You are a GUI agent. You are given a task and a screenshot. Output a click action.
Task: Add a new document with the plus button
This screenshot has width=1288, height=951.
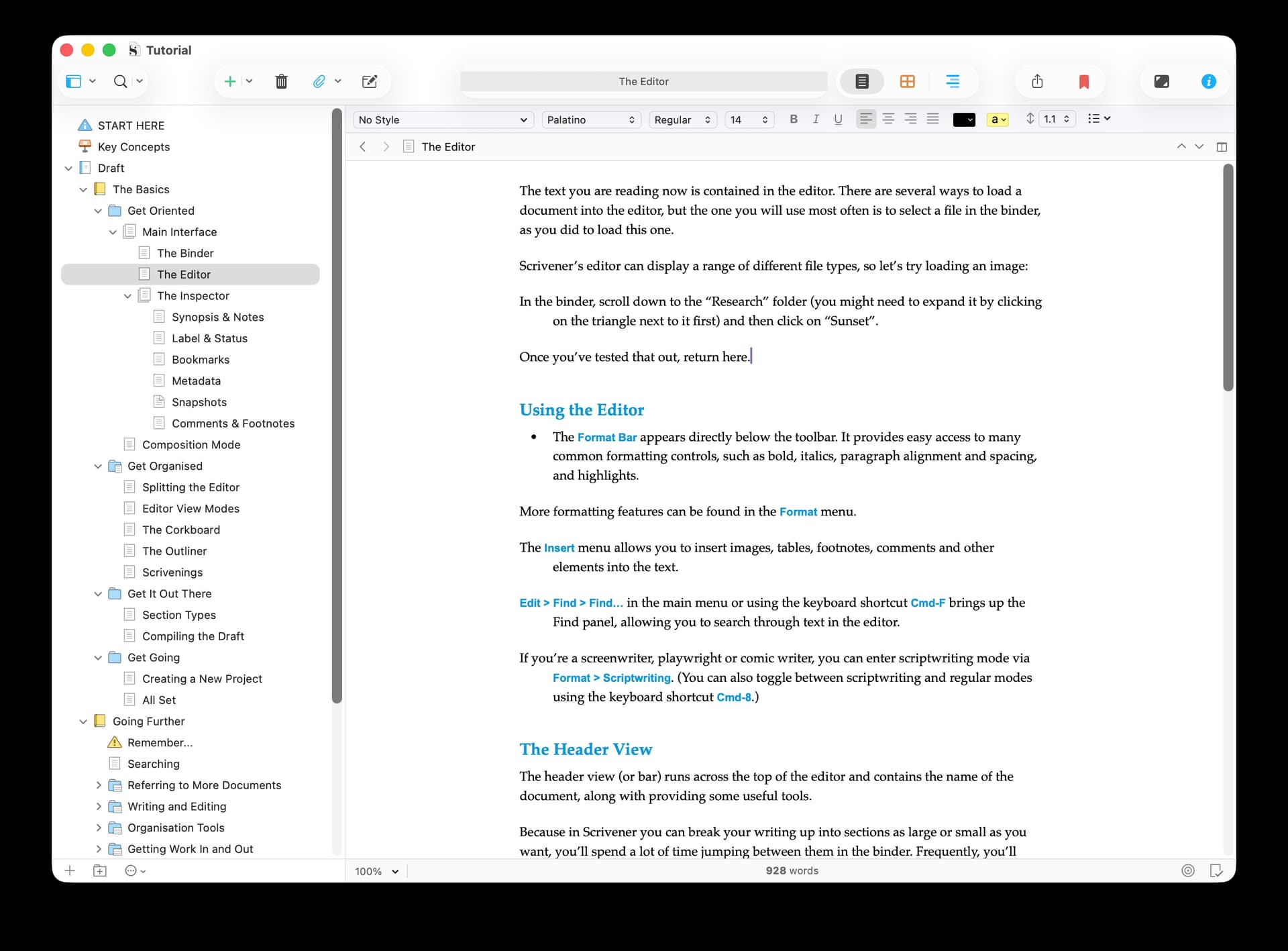pyautogui.click(x=229, y=81)
